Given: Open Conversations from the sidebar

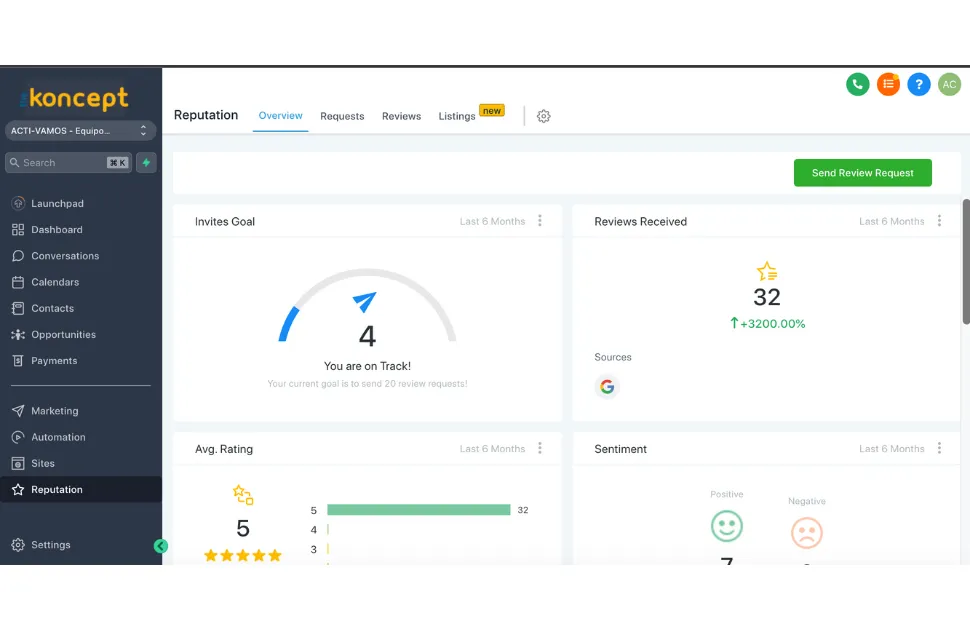Looking at the screenshot, I should 65,256.
